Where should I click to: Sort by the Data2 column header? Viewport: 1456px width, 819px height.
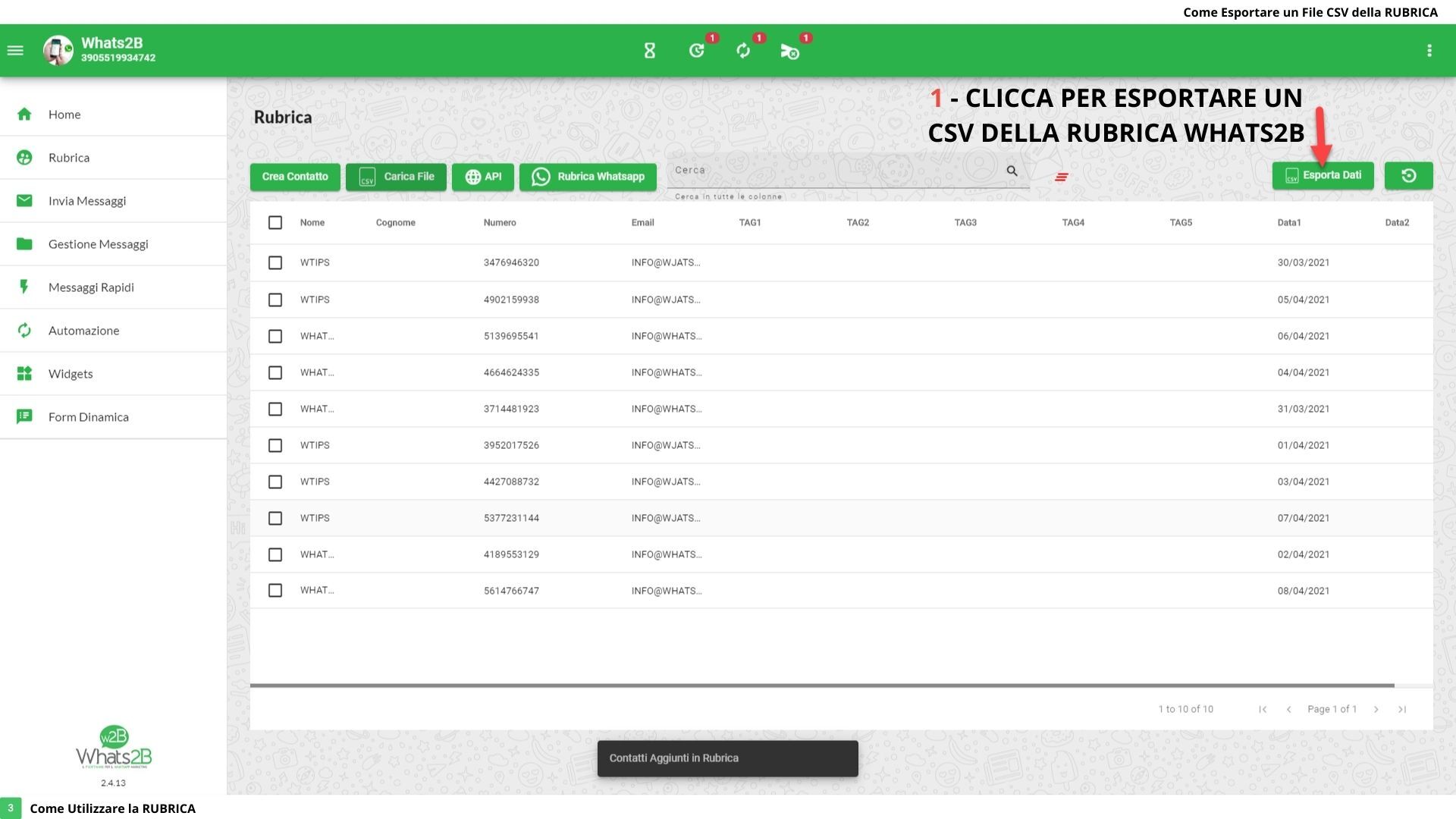pos(1397,223)
